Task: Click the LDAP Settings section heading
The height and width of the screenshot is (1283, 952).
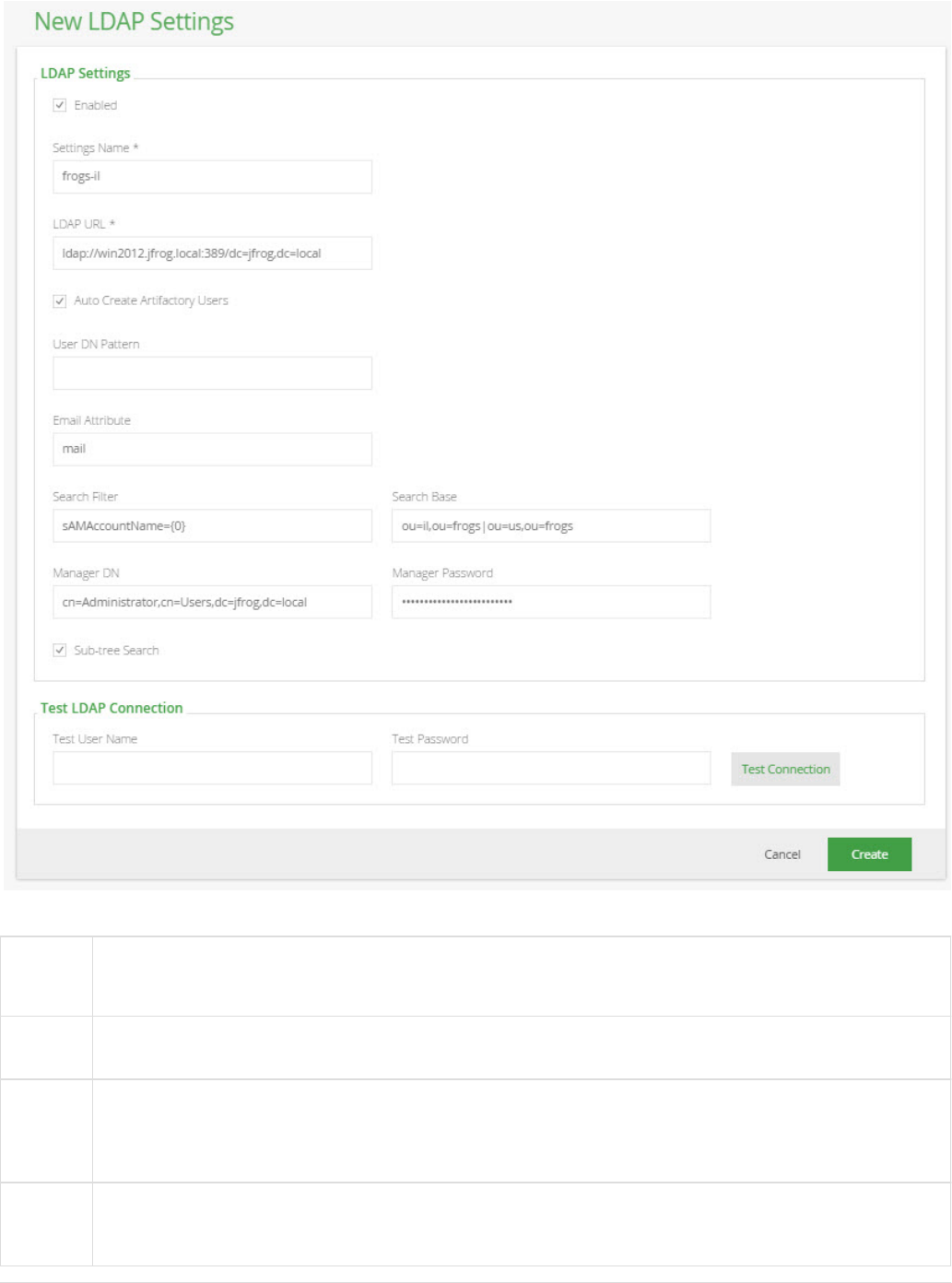Action: 86,73
